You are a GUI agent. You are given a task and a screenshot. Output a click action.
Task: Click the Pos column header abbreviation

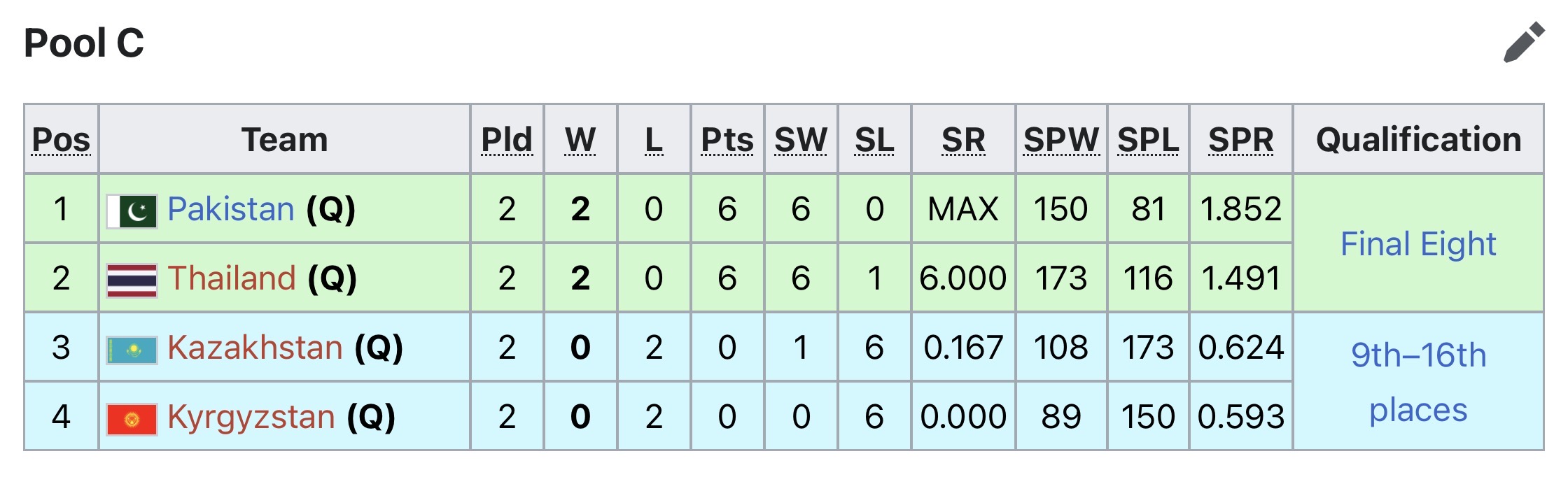(62, 140)
